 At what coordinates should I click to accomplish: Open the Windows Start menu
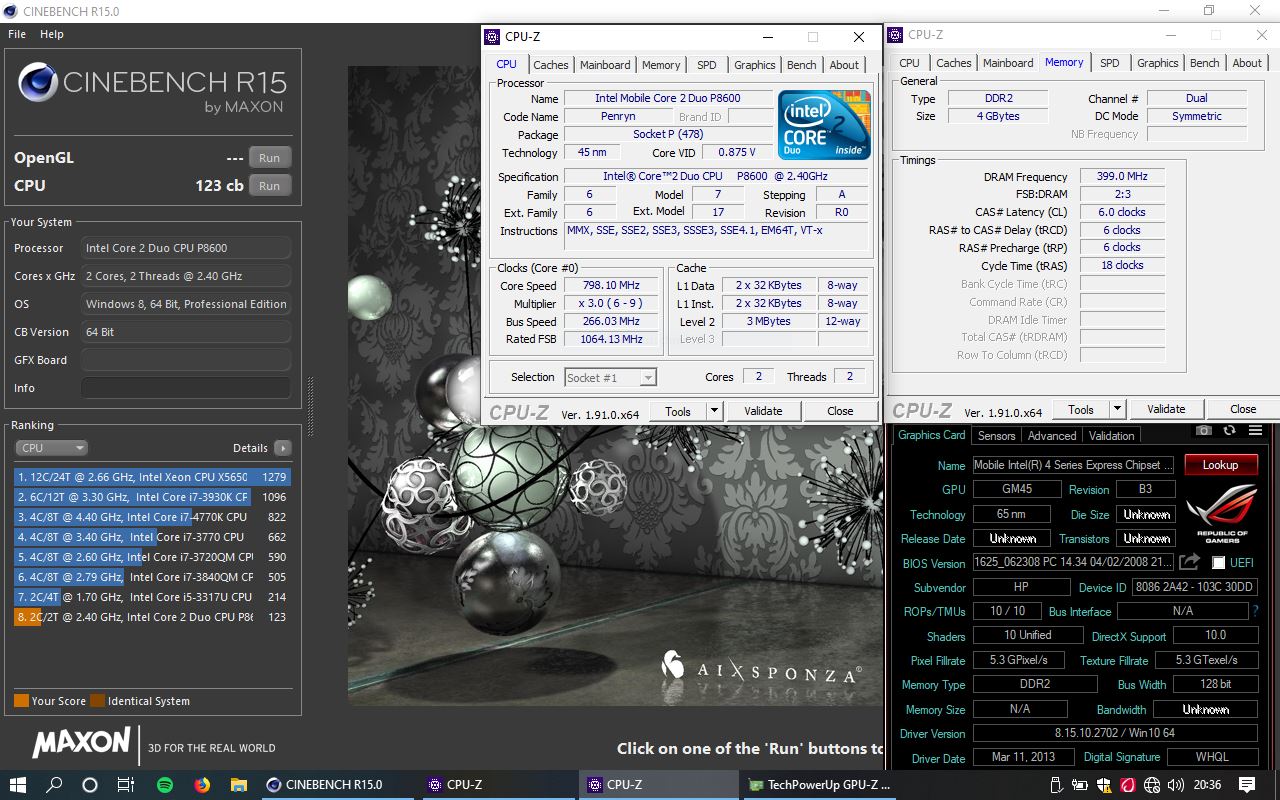click(x=18, y=785)
